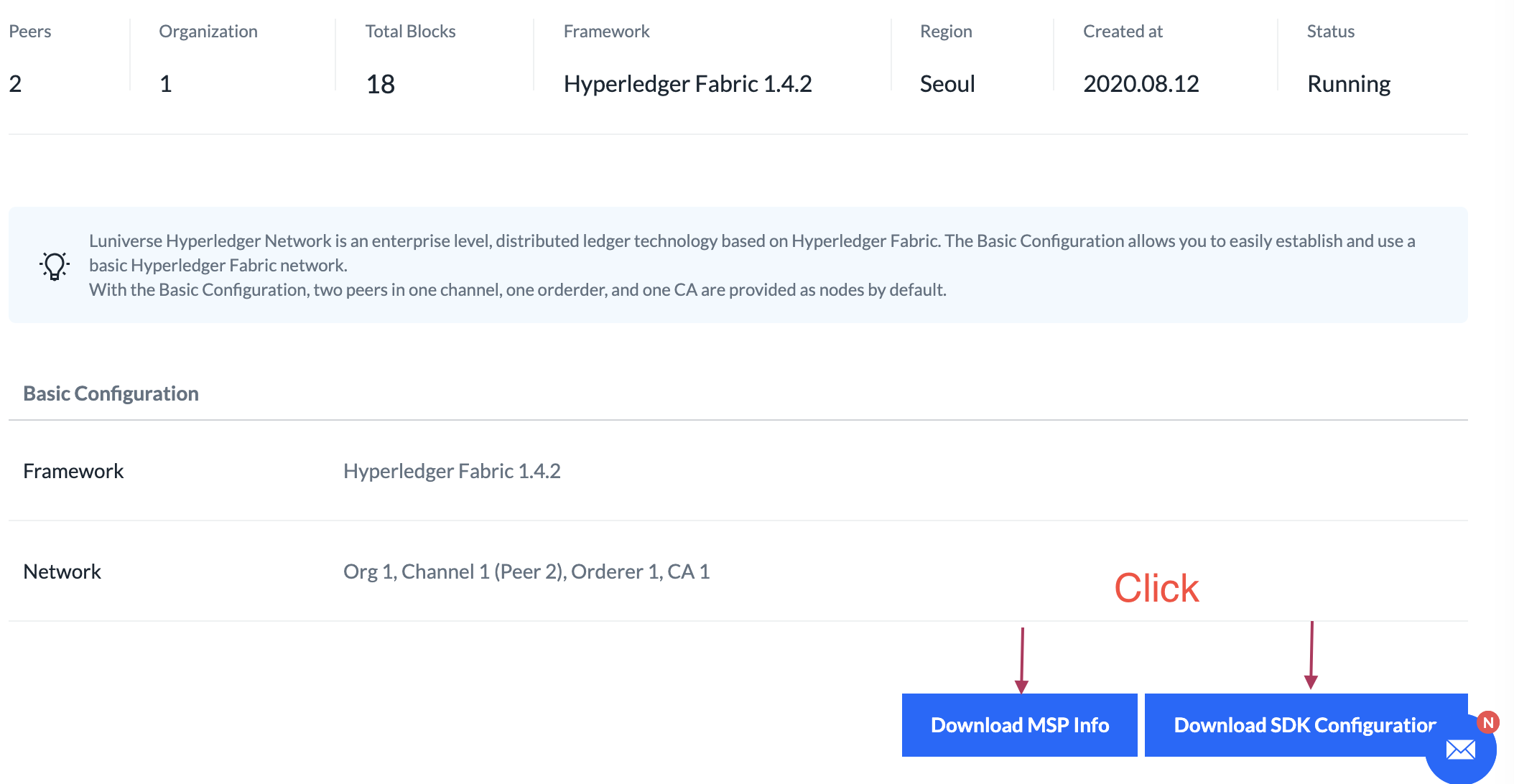
Task: Click the Total Blocks column label
Action: point(410,32)
